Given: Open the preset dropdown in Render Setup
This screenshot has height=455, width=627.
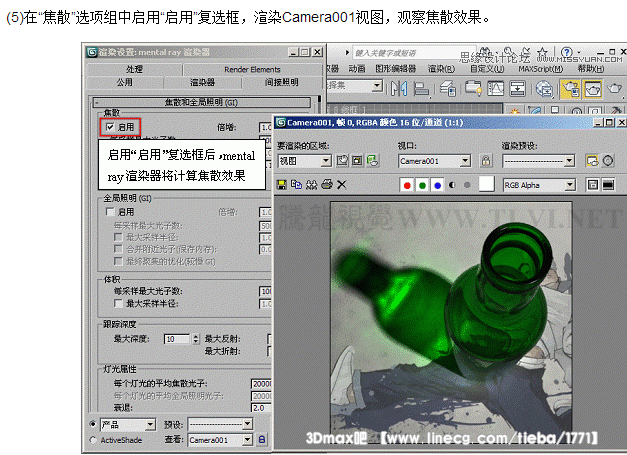Looking at the screenshot, I should pos(220,424).
